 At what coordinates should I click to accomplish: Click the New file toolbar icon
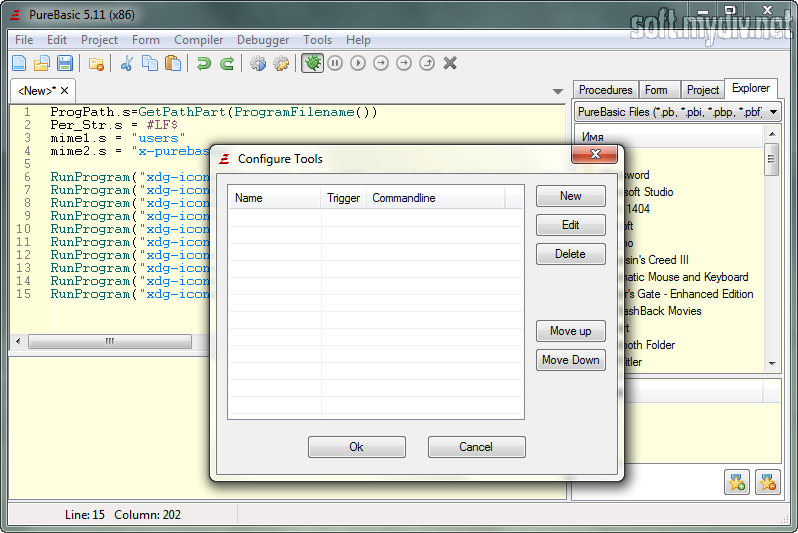coord(19,63)
